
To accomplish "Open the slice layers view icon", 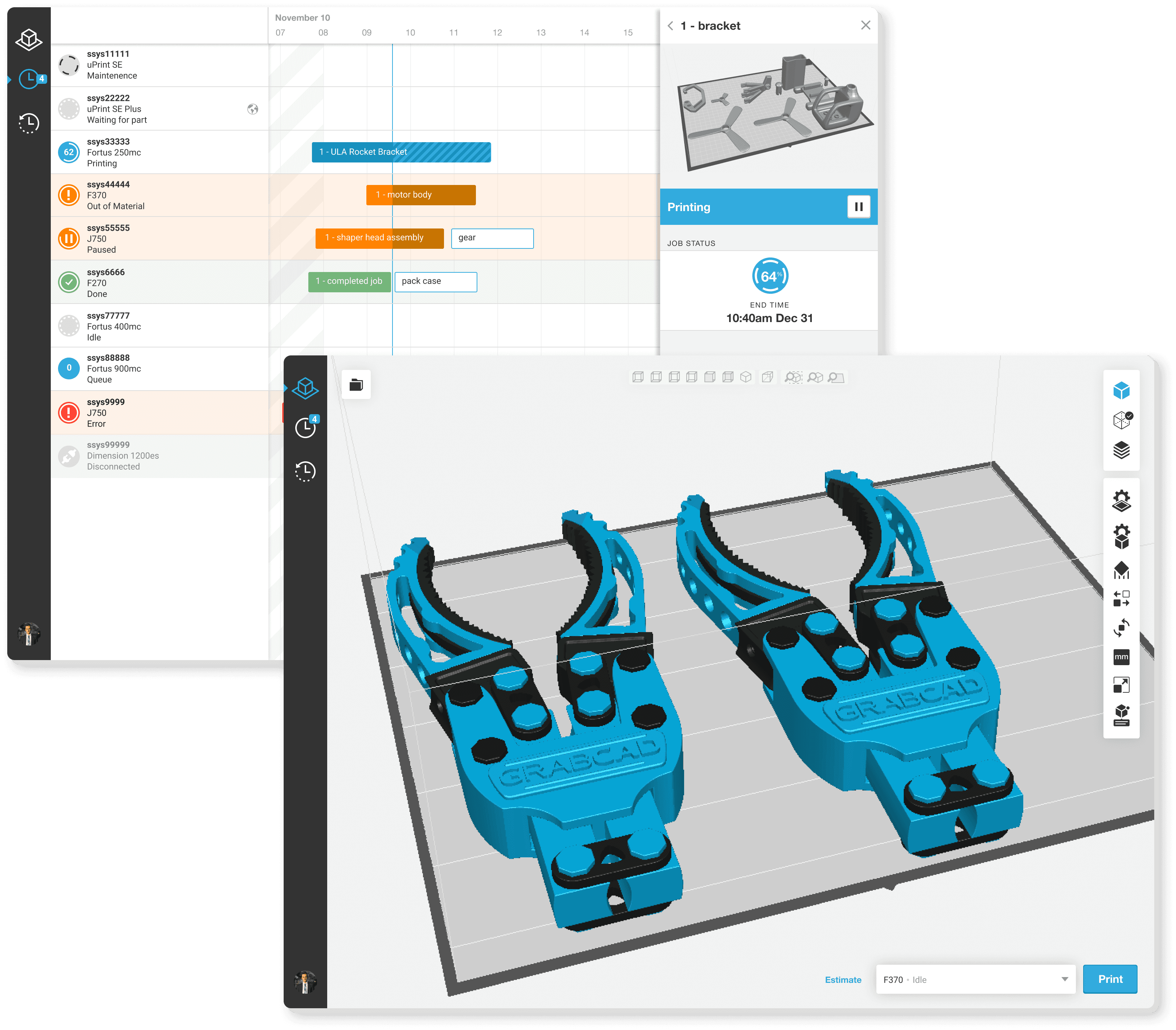I will pos(1121,450).
